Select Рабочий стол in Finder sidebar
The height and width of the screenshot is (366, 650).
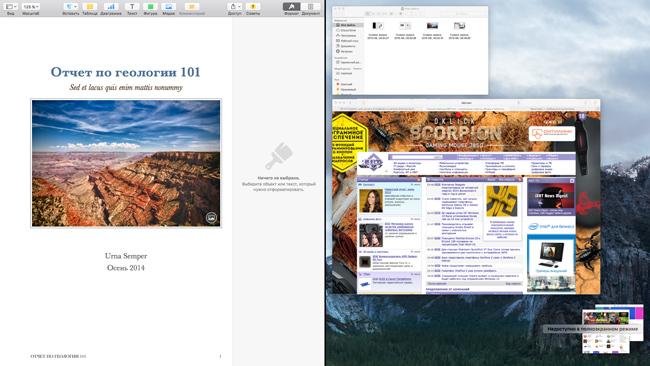[x=348, y=41]
